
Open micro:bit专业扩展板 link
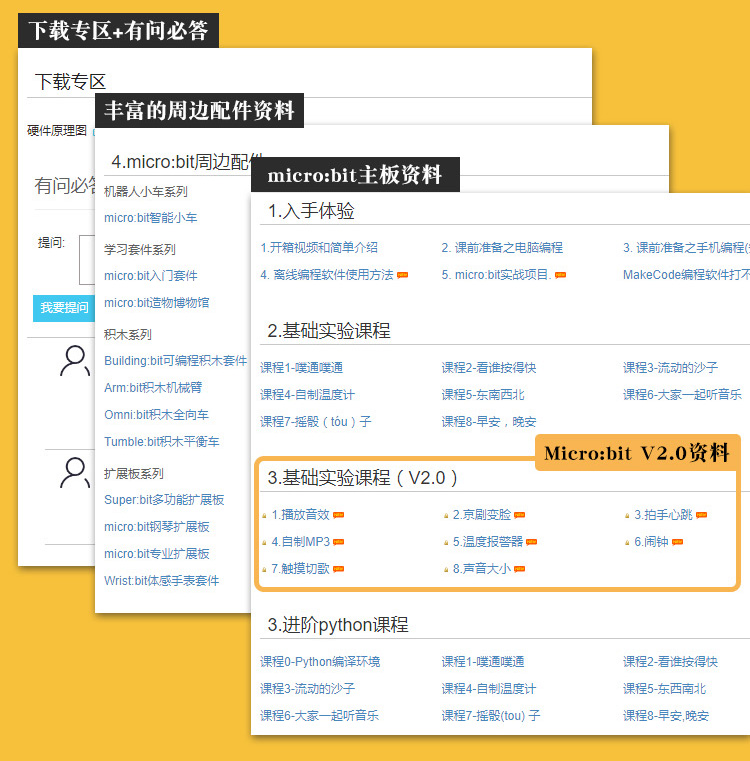pos(156,554)
